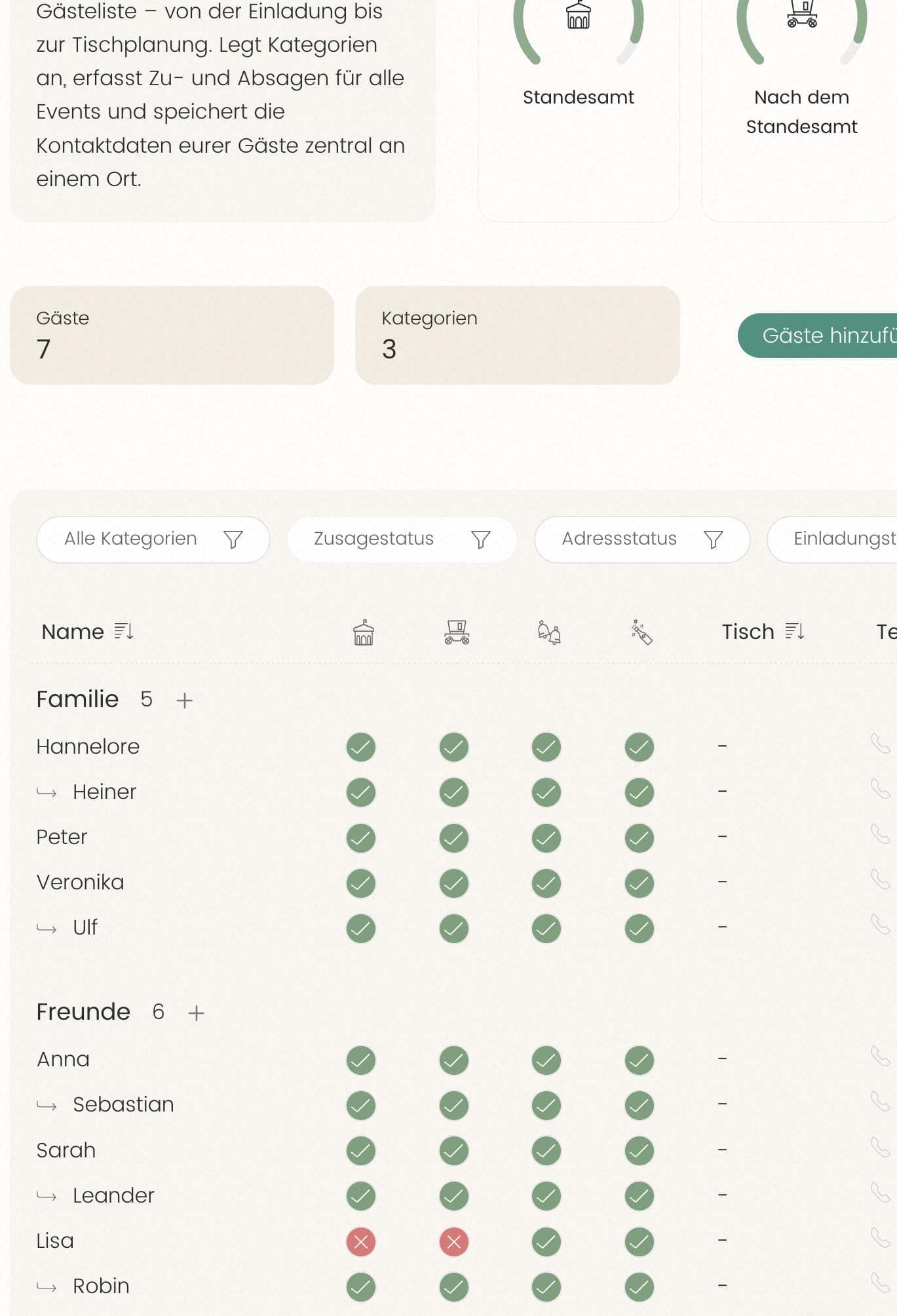Image resolution: width=897 pixels, height=1316 pixels.
Task: Click the phone icon in Hannelore's row
Action: click(x=880, y=744)
